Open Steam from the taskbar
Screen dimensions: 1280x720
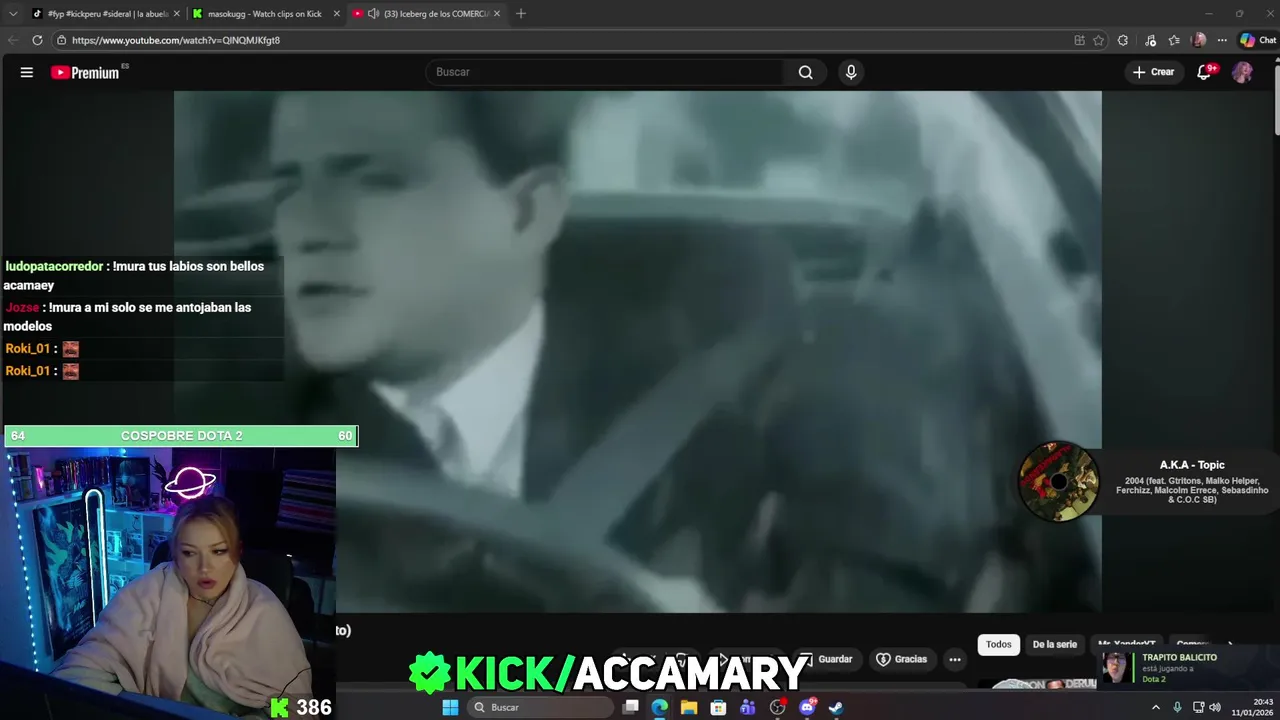[836, 707]
